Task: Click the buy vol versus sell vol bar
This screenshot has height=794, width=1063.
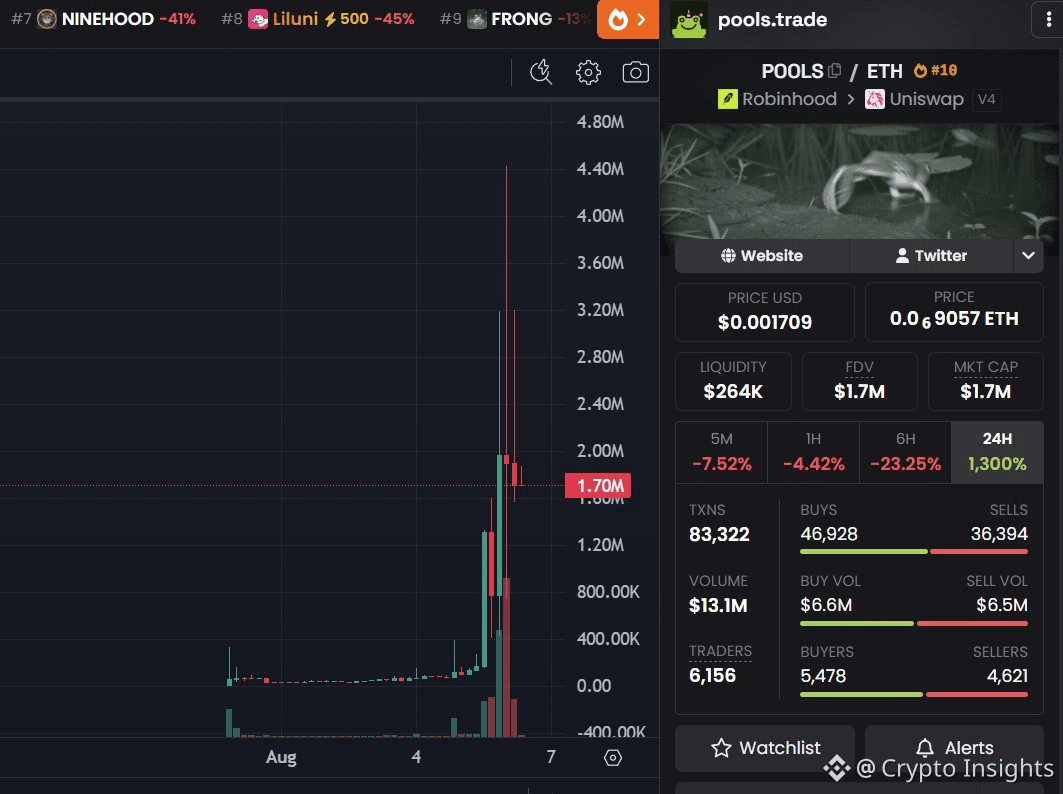Action: click(x=914, y=623)
